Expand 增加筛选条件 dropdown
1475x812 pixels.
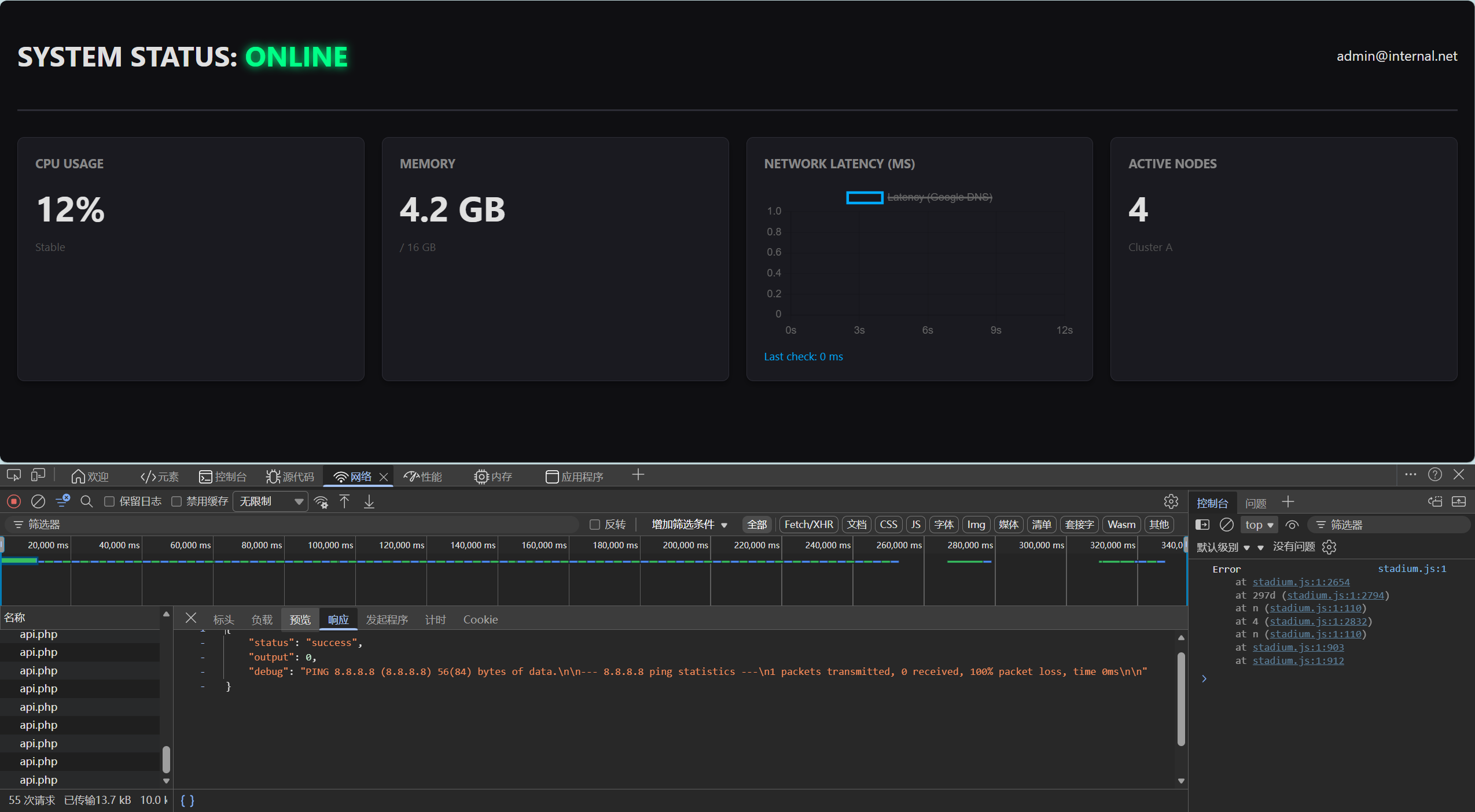click(689, 525)
